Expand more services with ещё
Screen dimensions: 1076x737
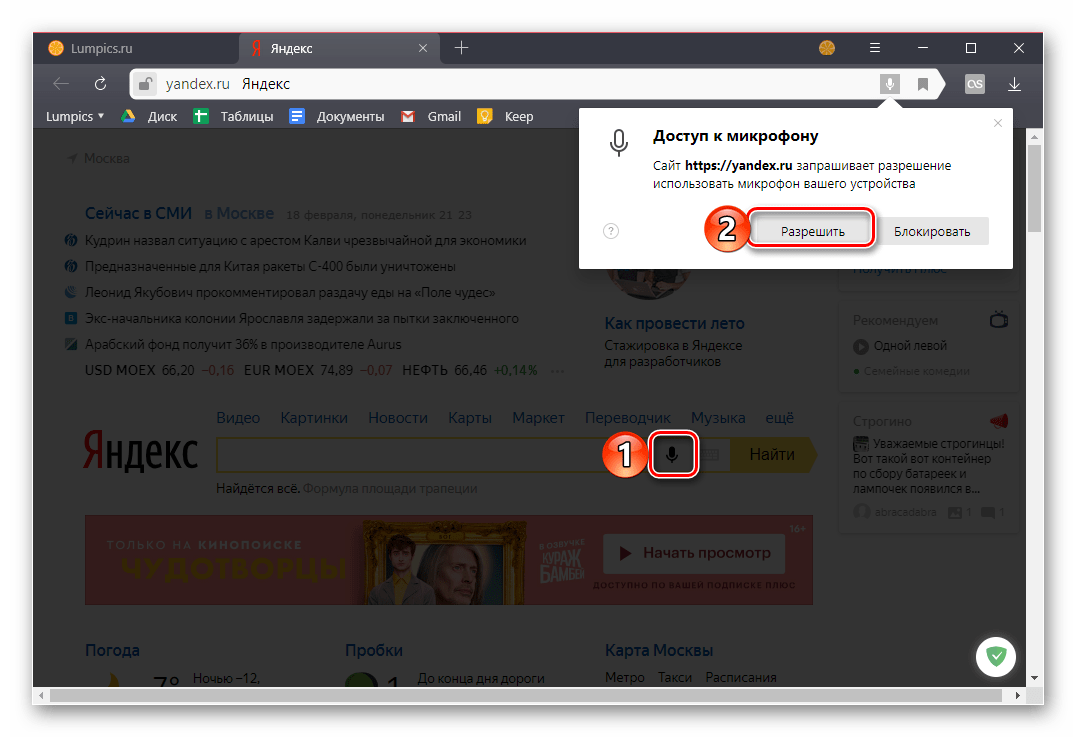click(780, 418)
